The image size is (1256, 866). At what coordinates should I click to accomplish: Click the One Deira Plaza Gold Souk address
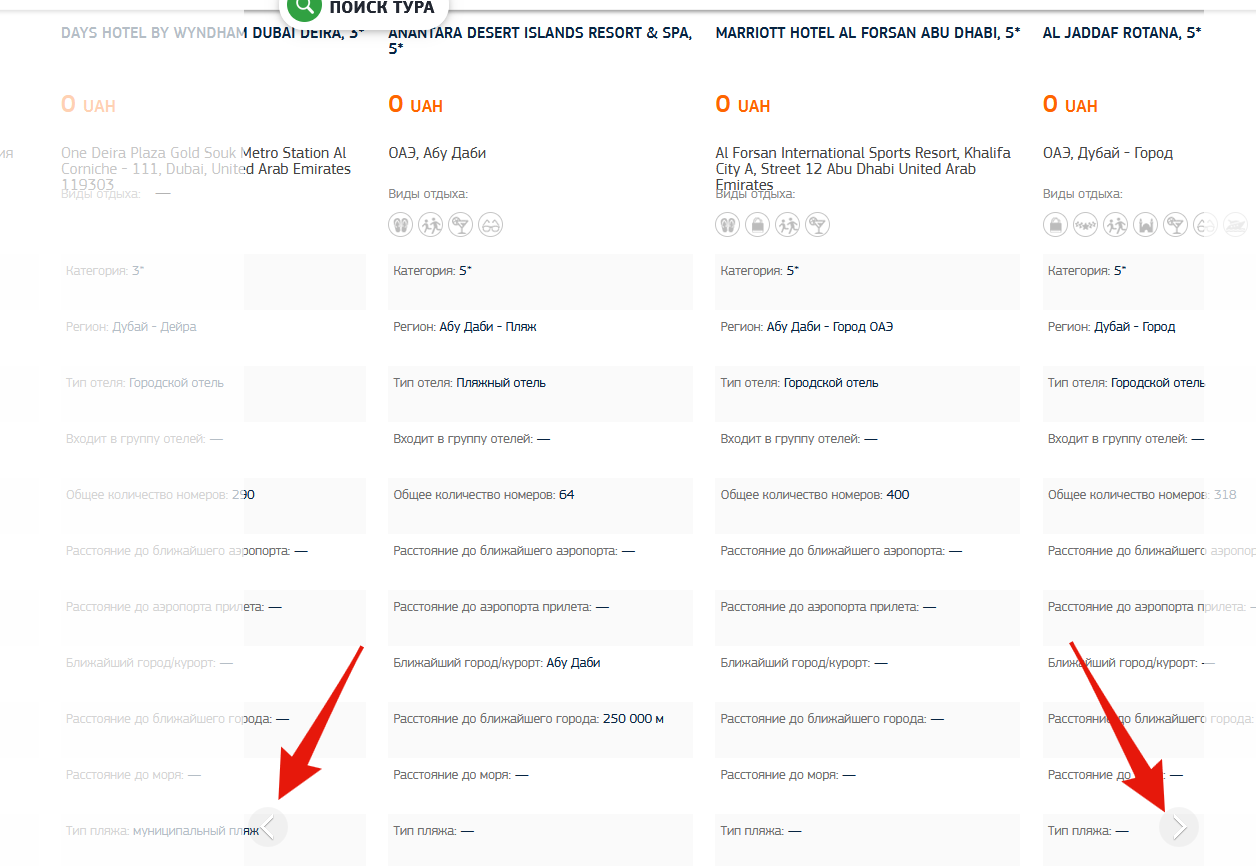point(206,169)
